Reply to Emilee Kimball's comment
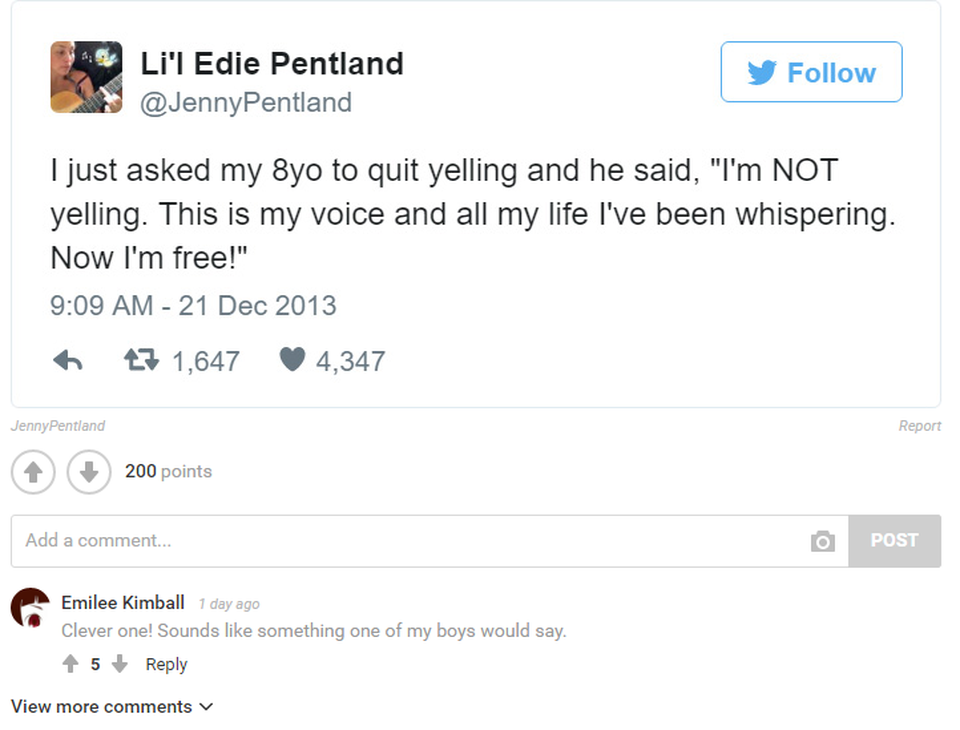 tap(166, 664)
